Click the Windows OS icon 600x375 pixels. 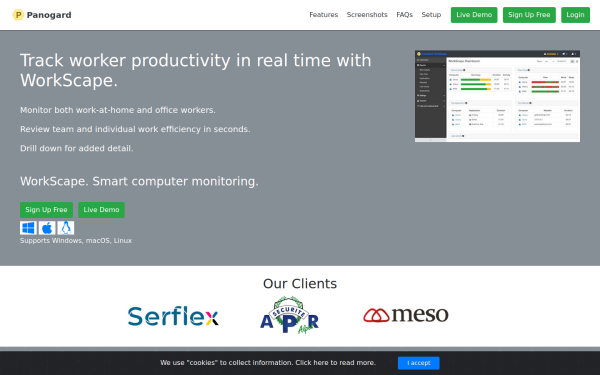coord(28,228)
